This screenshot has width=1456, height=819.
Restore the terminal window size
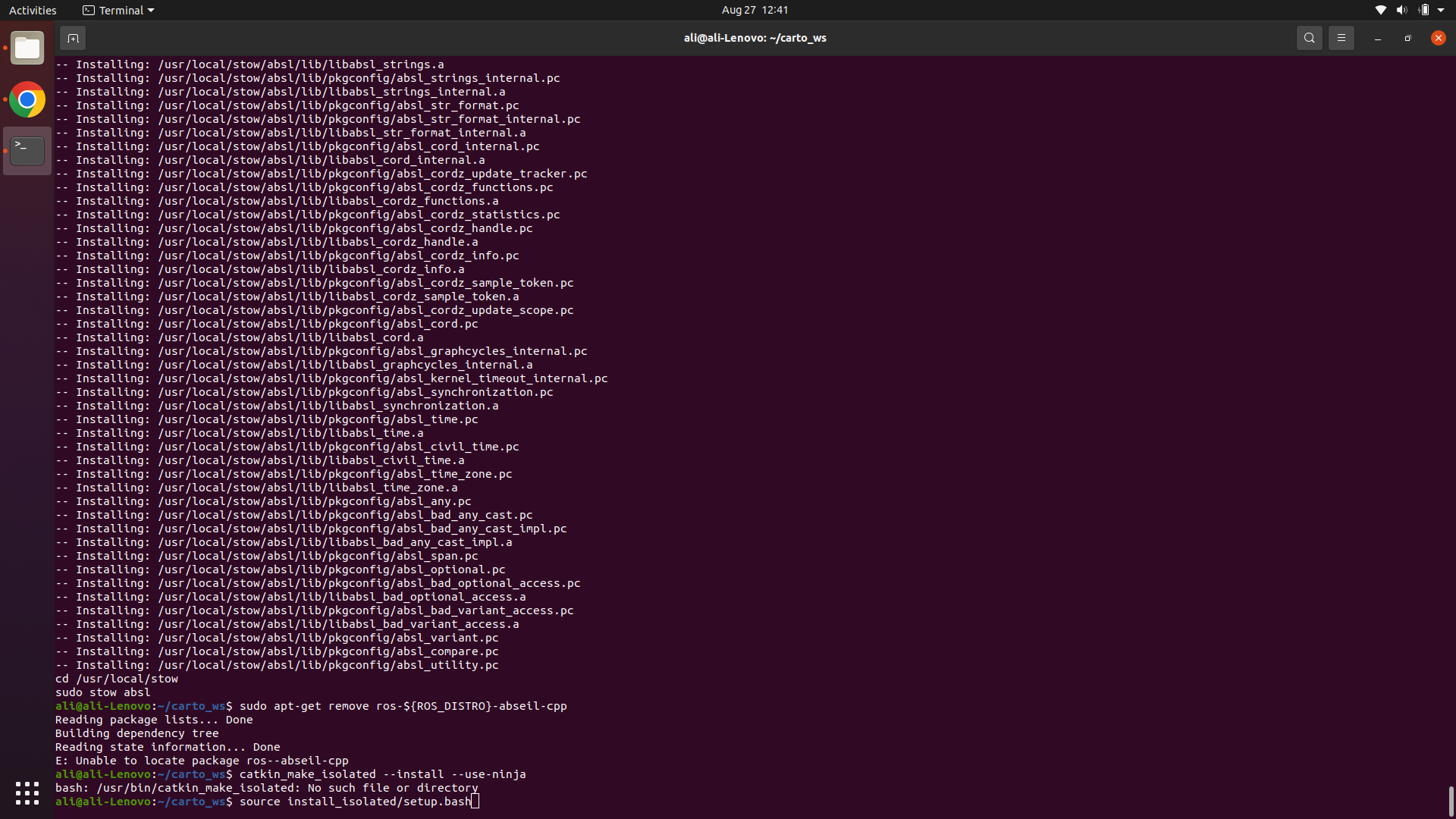click(1407, 38)
